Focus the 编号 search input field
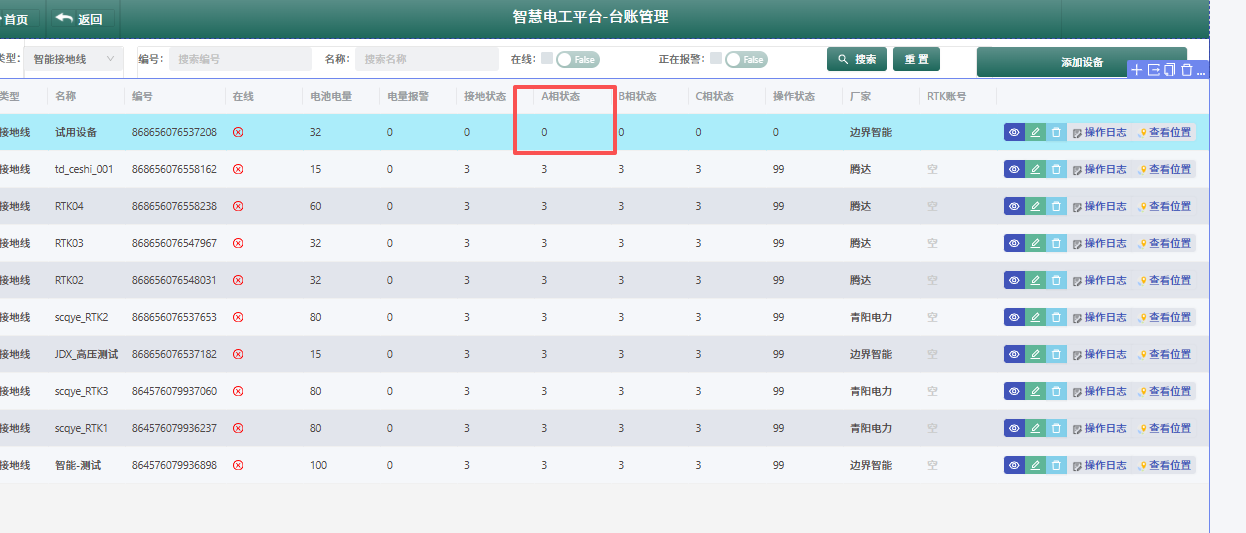 (240, 59)
